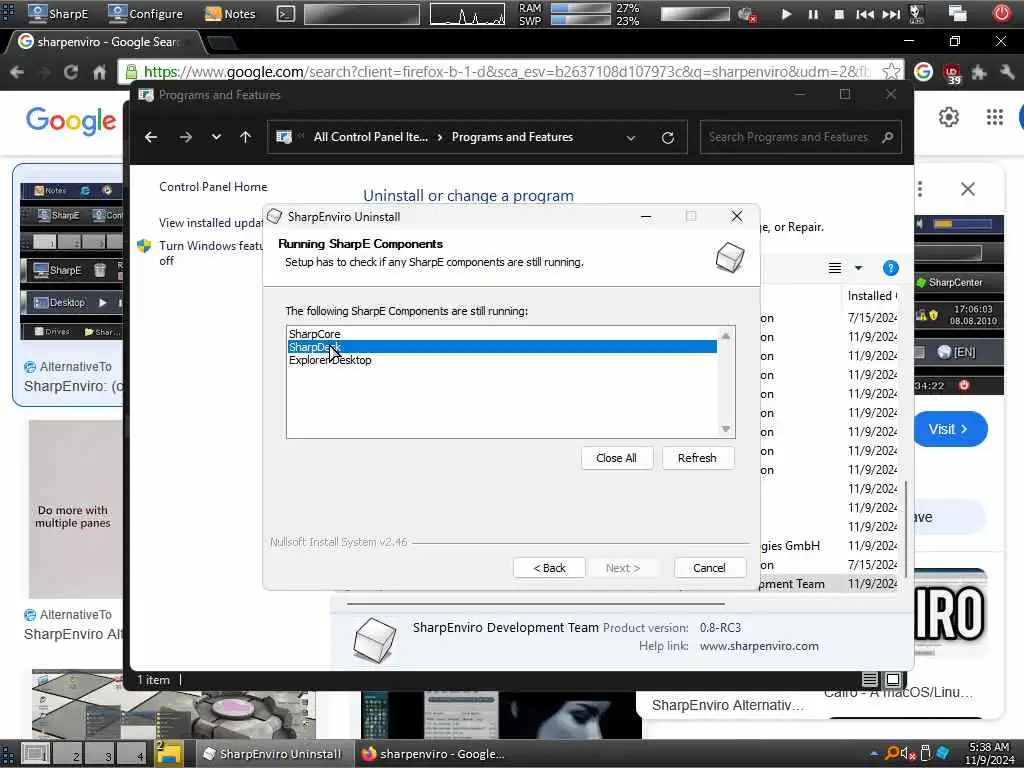
Task: Click the browser URL address field
Action: pos(506,71)
